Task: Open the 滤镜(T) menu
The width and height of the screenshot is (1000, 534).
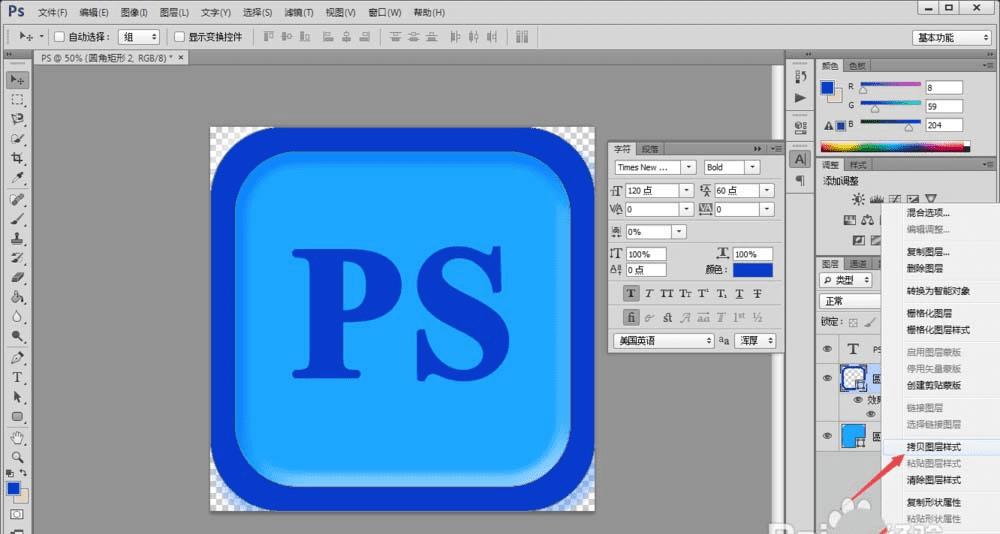Action: coord(298,12)
